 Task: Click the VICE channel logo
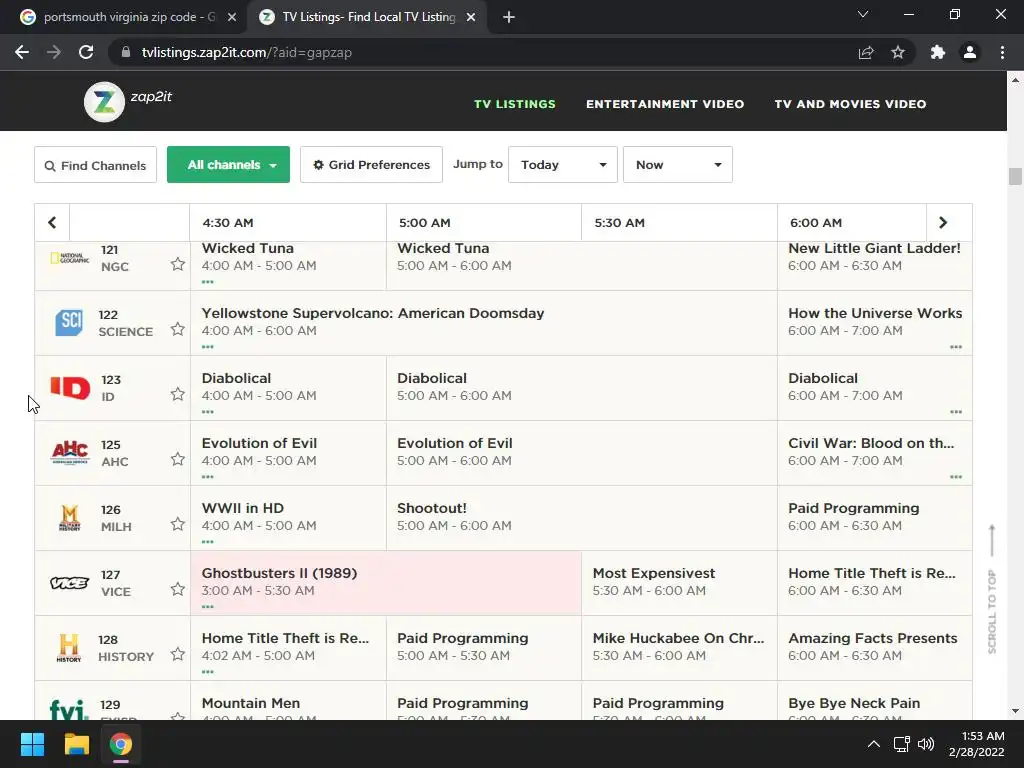69,583
